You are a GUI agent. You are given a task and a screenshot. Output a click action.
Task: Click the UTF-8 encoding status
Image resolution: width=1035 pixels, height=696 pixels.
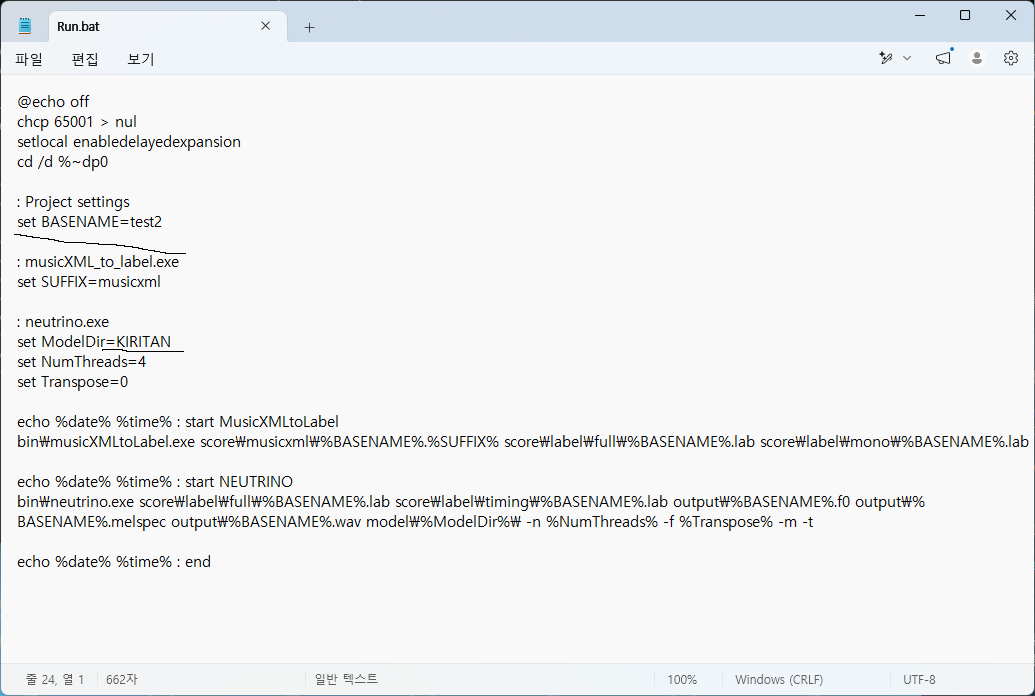[x=919, y=679]
